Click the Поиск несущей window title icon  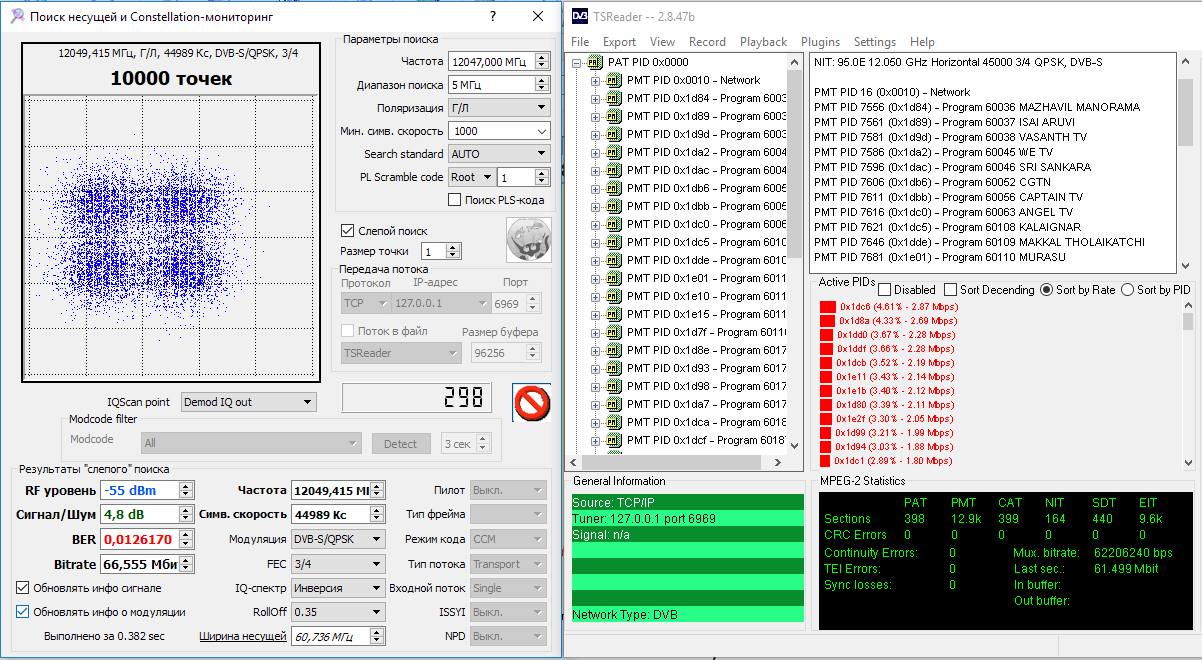[x=16, y=16]
